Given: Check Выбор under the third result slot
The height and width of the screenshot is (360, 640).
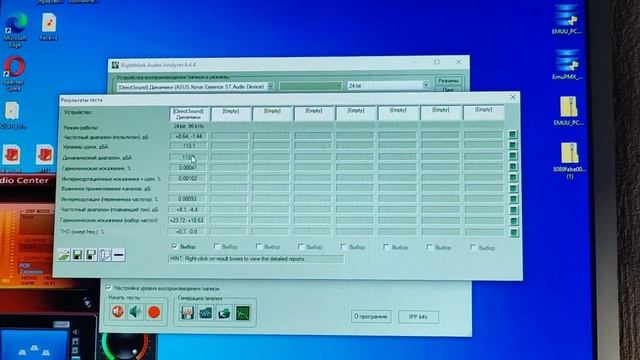Looking at the screenshot, I should pyautogui.click(x=259, y=247).
